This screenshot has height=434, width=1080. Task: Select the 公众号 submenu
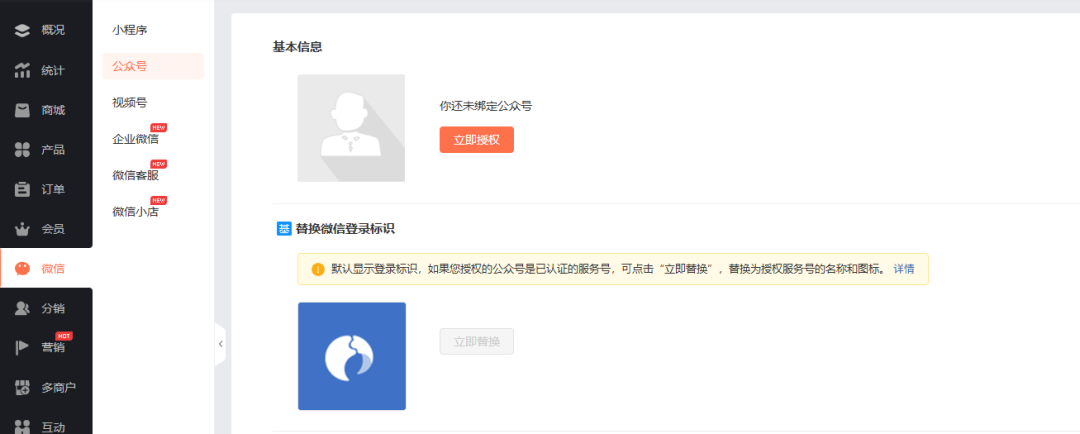coord(153,66)
